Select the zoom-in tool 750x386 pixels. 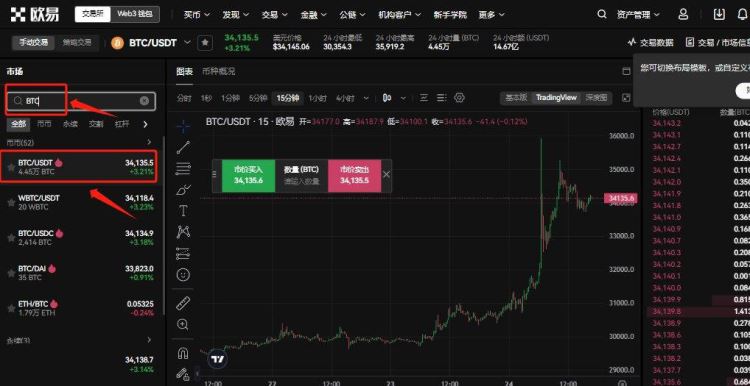183,324
